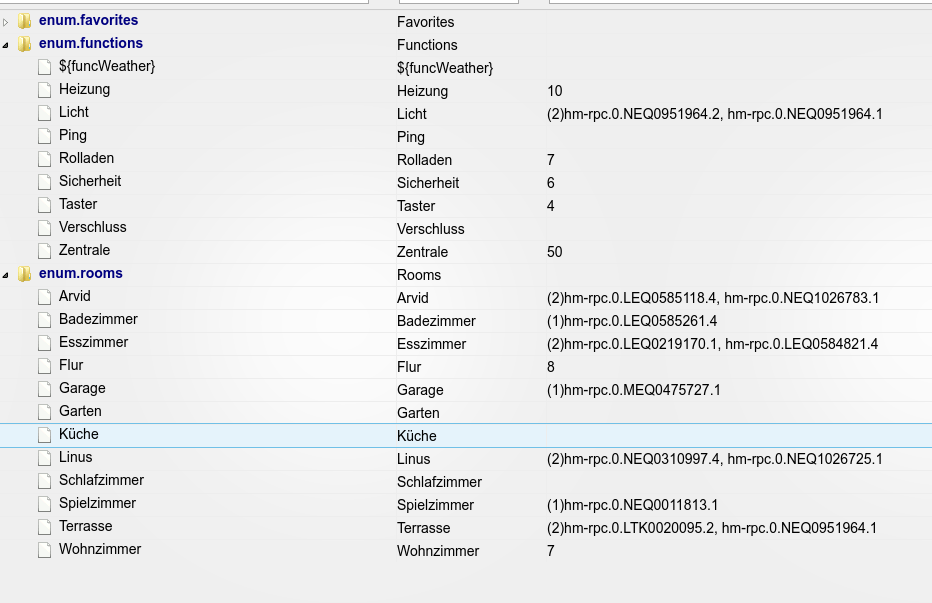Viewport: 932px width, 603px height.
Task: Click the Licht file icon
Action: [x=45, y=113]
